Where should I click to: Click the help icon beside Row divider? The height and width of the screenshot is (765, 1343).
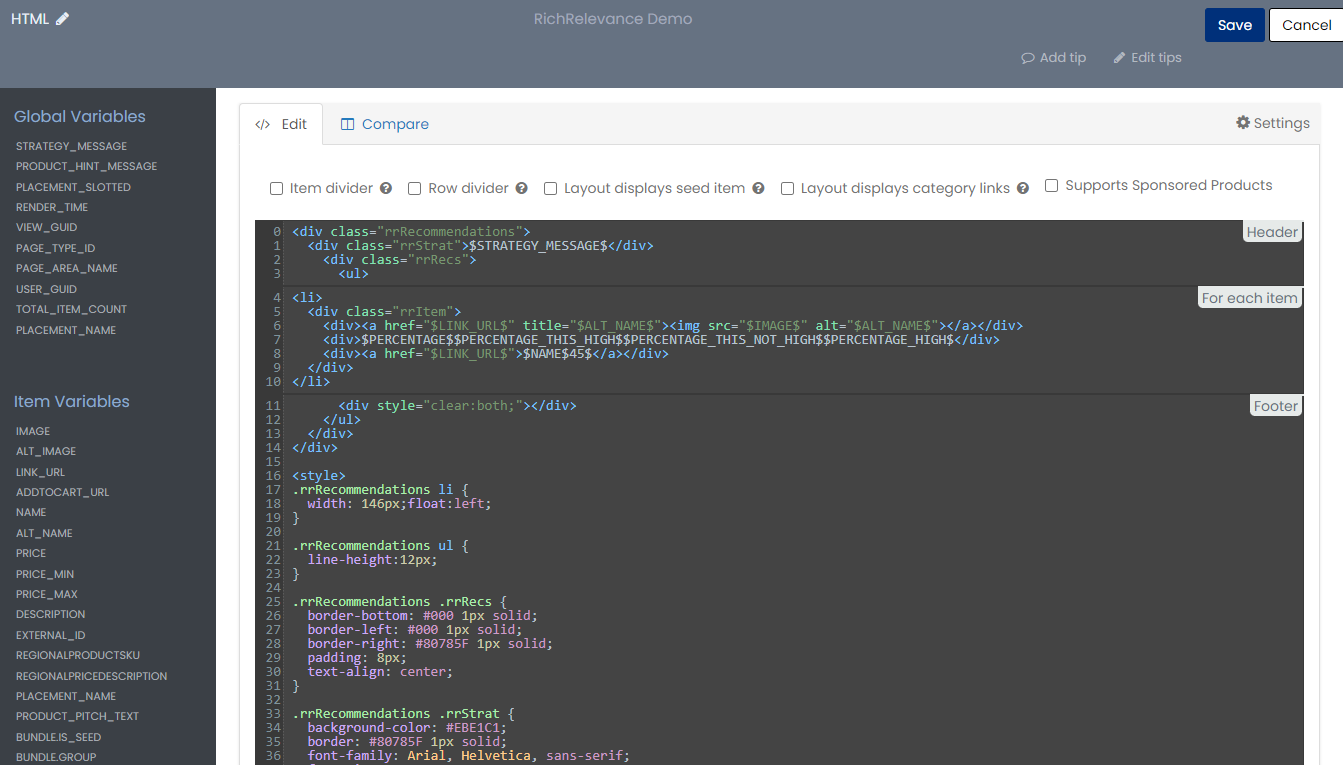tap(522, 188)
